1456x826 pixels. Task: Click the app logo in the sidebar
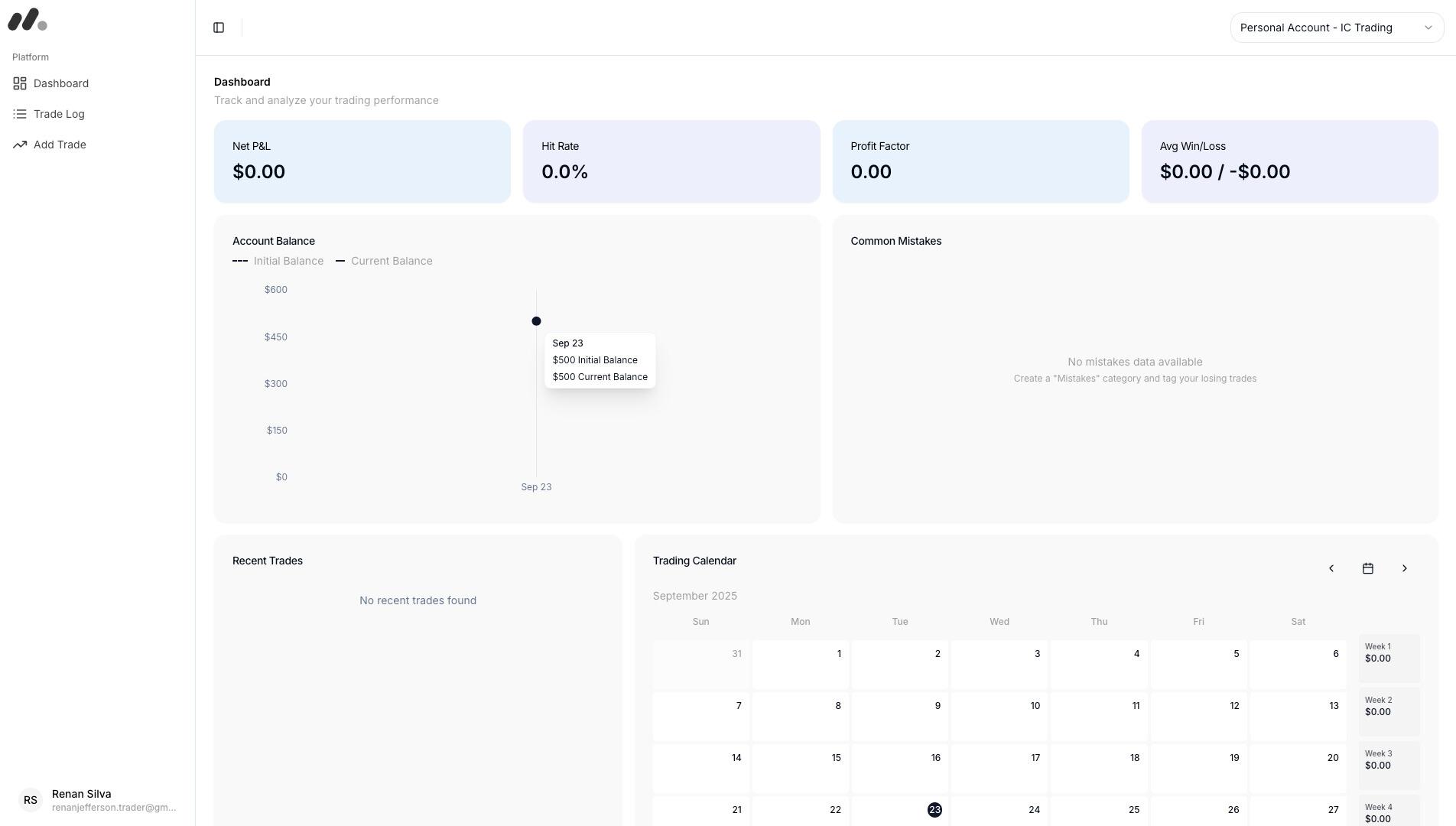click(x=28, y=20)
